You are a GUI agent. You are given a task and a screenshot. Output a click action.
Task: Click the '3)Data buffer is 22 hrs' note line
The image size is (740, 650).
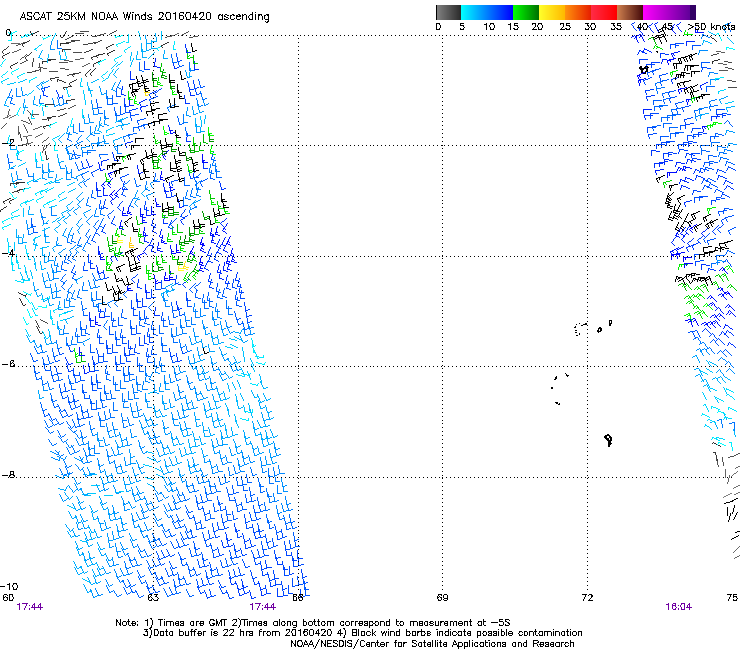click(362, 633)
